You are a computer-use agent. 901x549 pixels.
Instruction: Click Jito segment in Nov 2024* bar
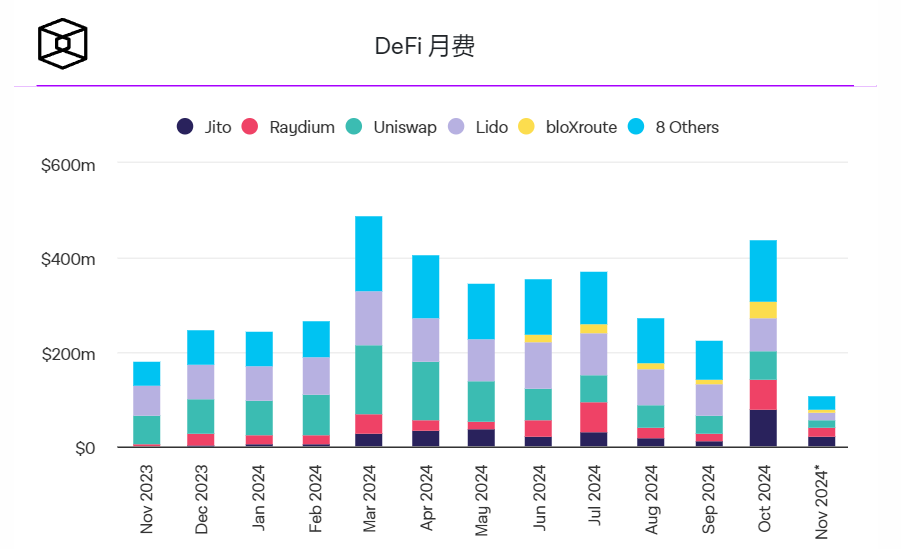(822, 442)
